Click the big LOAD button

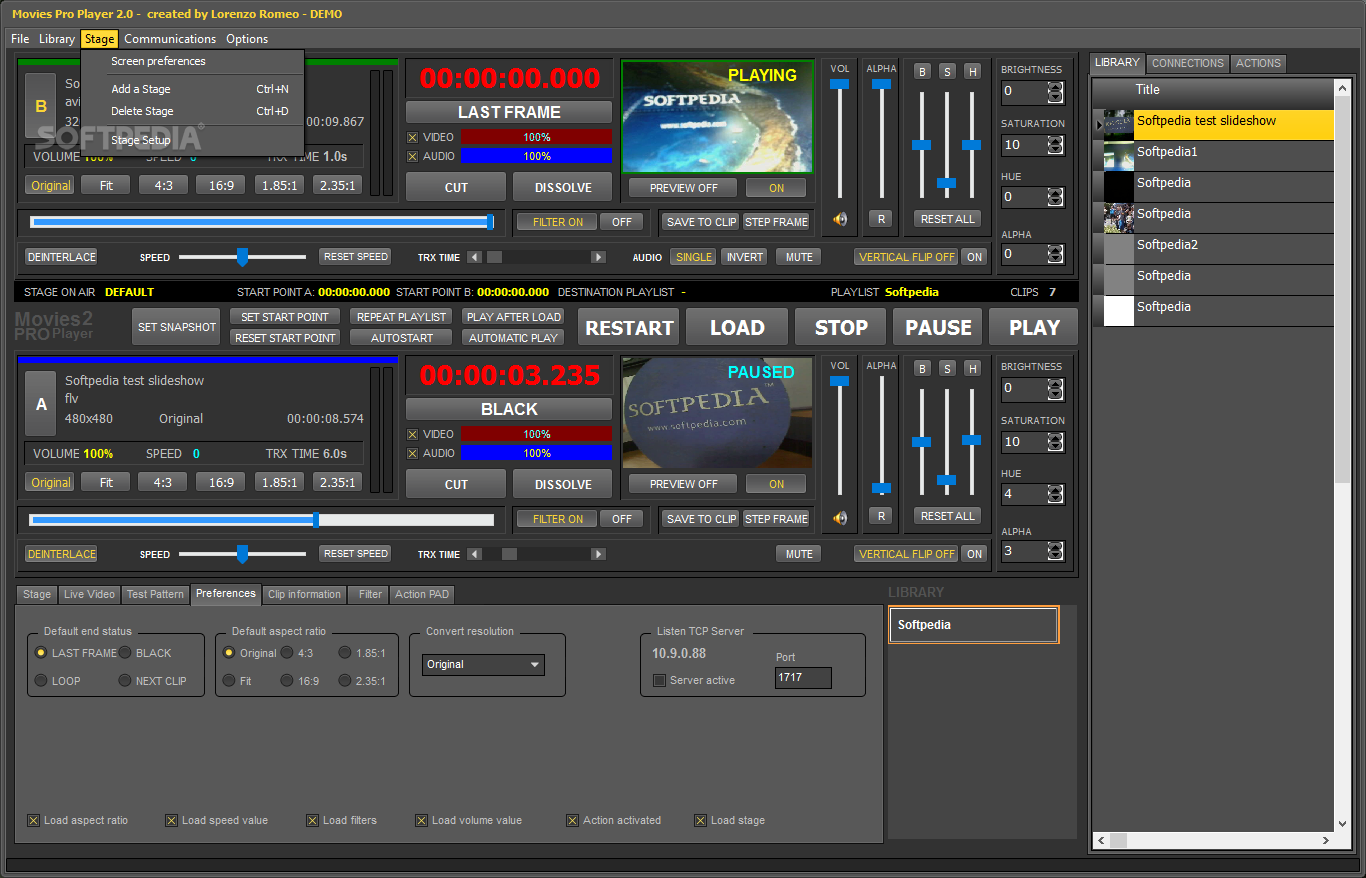[x=737, y=327]
